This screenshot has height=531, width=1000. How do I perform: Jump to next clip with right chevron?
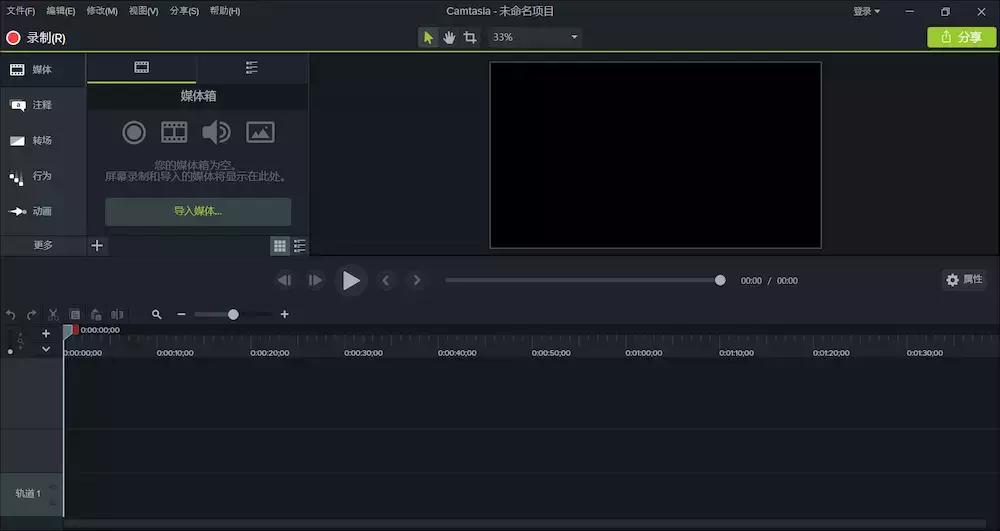pos(416,280)
